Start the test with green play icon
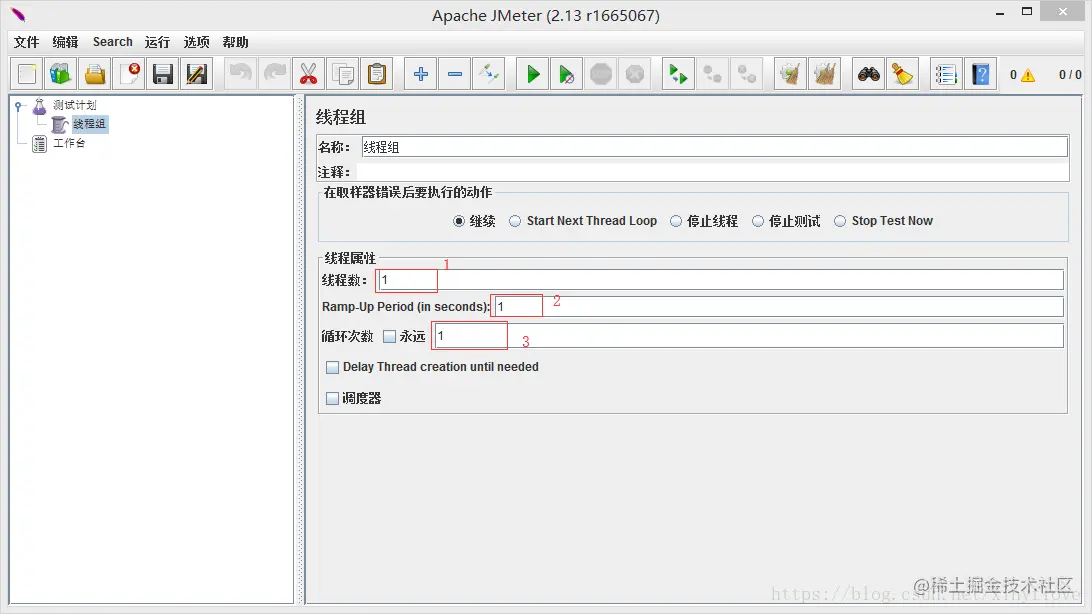Image resolution: width=1092 pixels, height=614 pixels. pyautogui.click(x=533, y=74)
